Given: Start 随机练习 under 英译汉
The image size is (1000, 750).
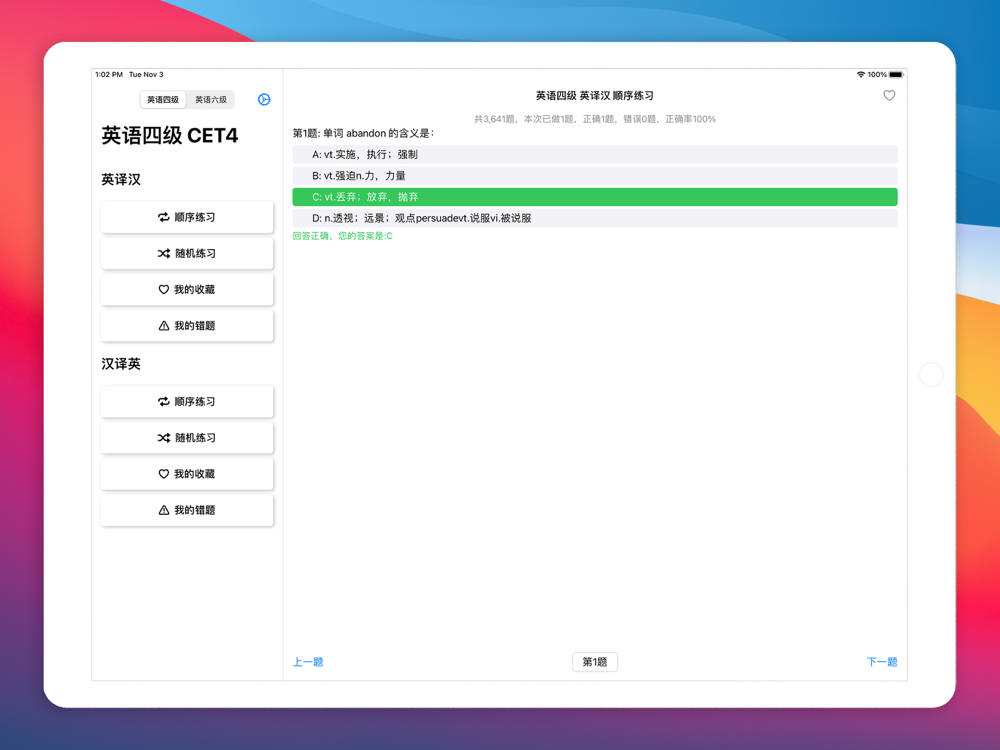Looking at the screenshot, I should click(187, 254).
